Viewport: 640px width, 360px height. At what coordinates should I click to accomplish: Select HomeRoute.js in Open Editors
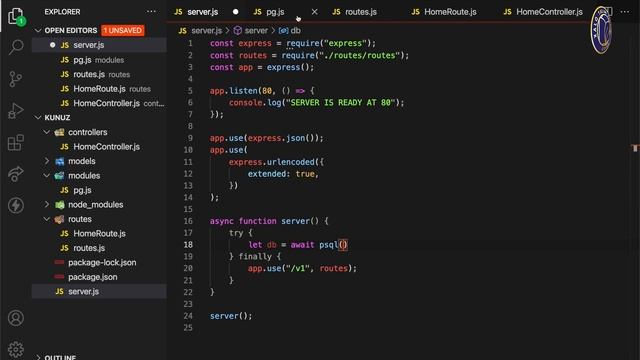(x=99, y=89)
